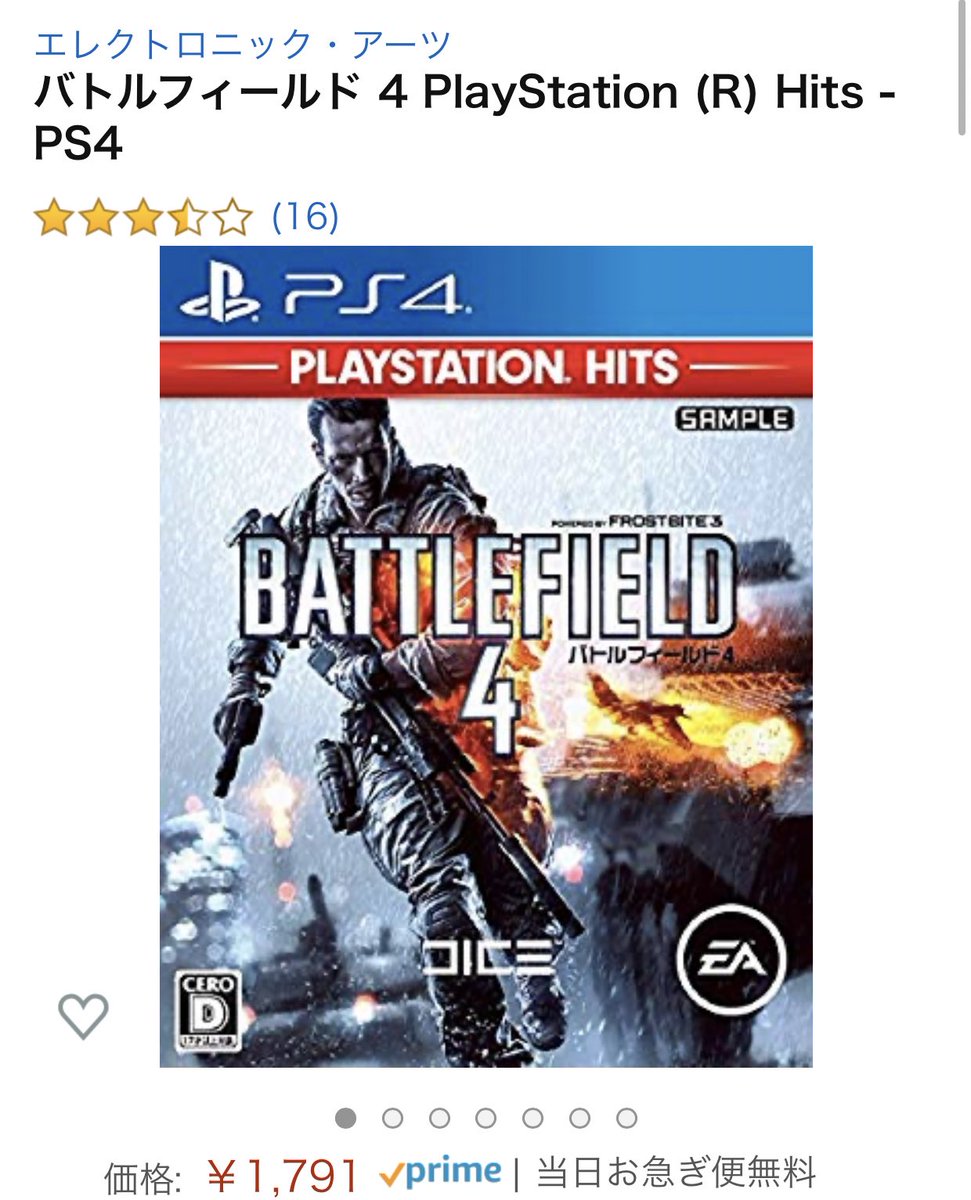The width and height of the screenshot is (971, 1200).
Task: Select the sixth image pagination dot
Action: click(580, 1117)
